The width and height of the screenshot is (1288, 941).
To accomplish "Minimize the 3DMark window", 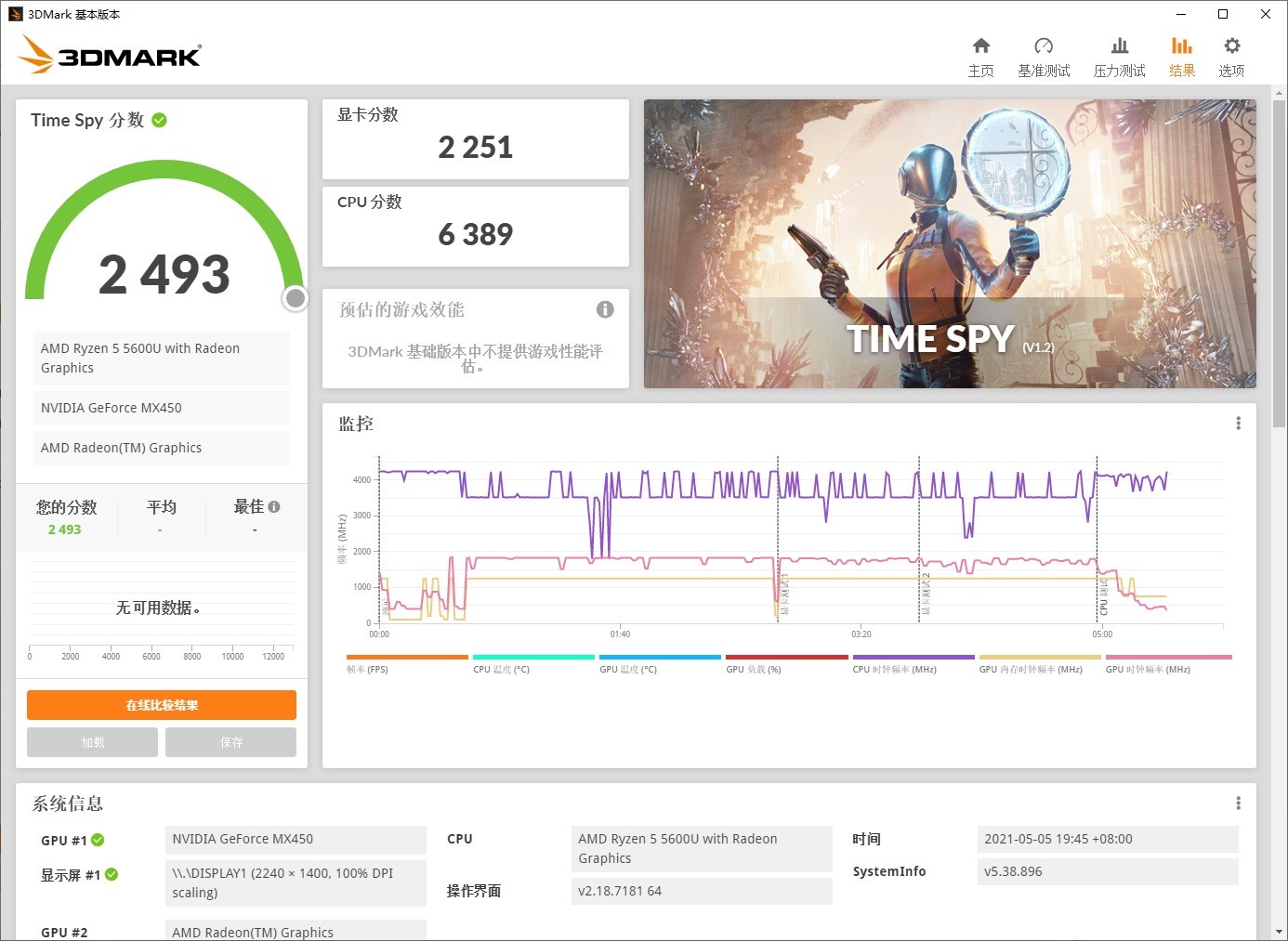I will (x=1181, y=14).
